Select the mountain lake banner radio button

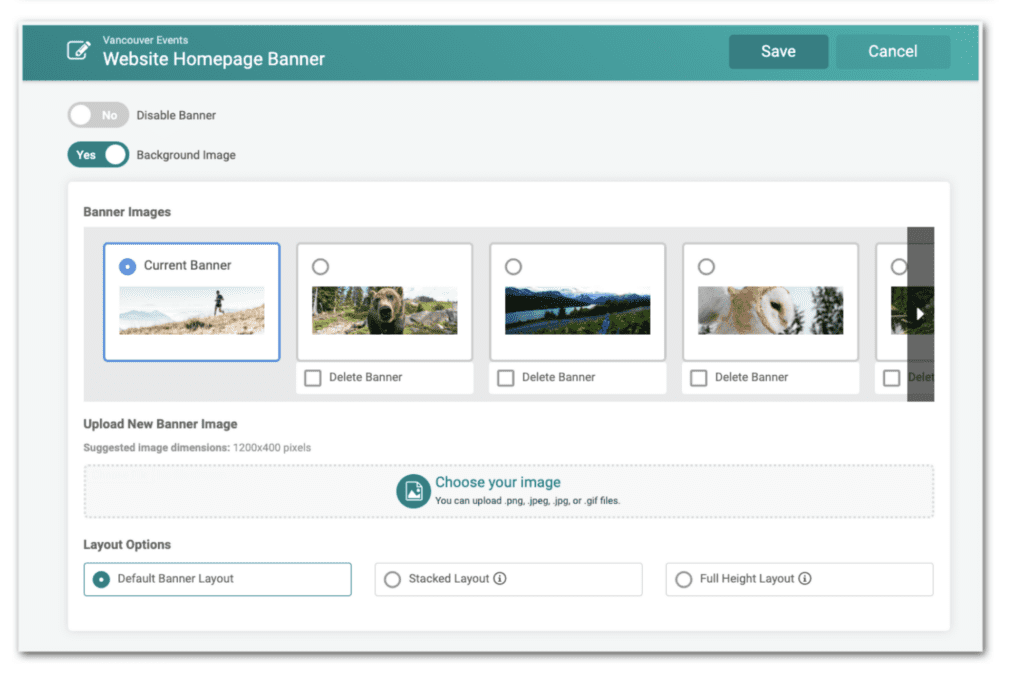point(513,266)
